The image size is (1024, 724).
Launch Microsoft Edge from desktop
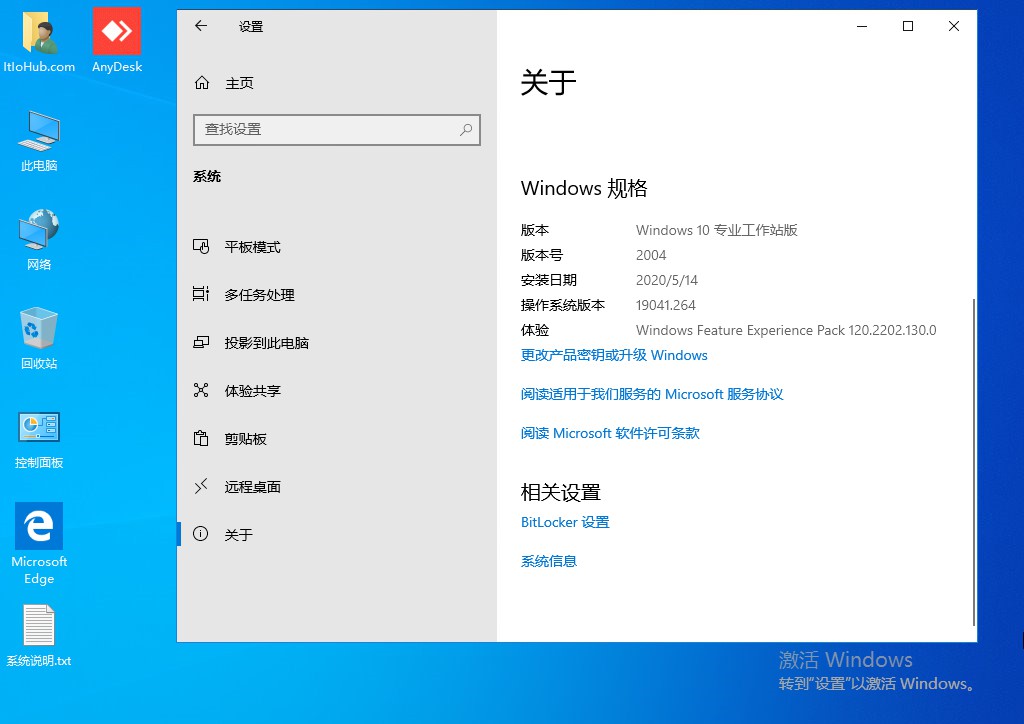click(39, 544)
